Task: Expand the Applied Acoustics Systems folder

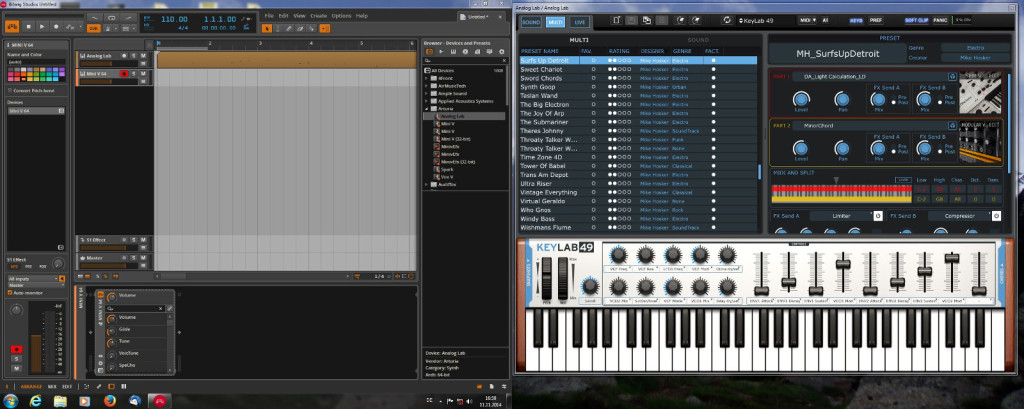Action: [x=426, y=101]
